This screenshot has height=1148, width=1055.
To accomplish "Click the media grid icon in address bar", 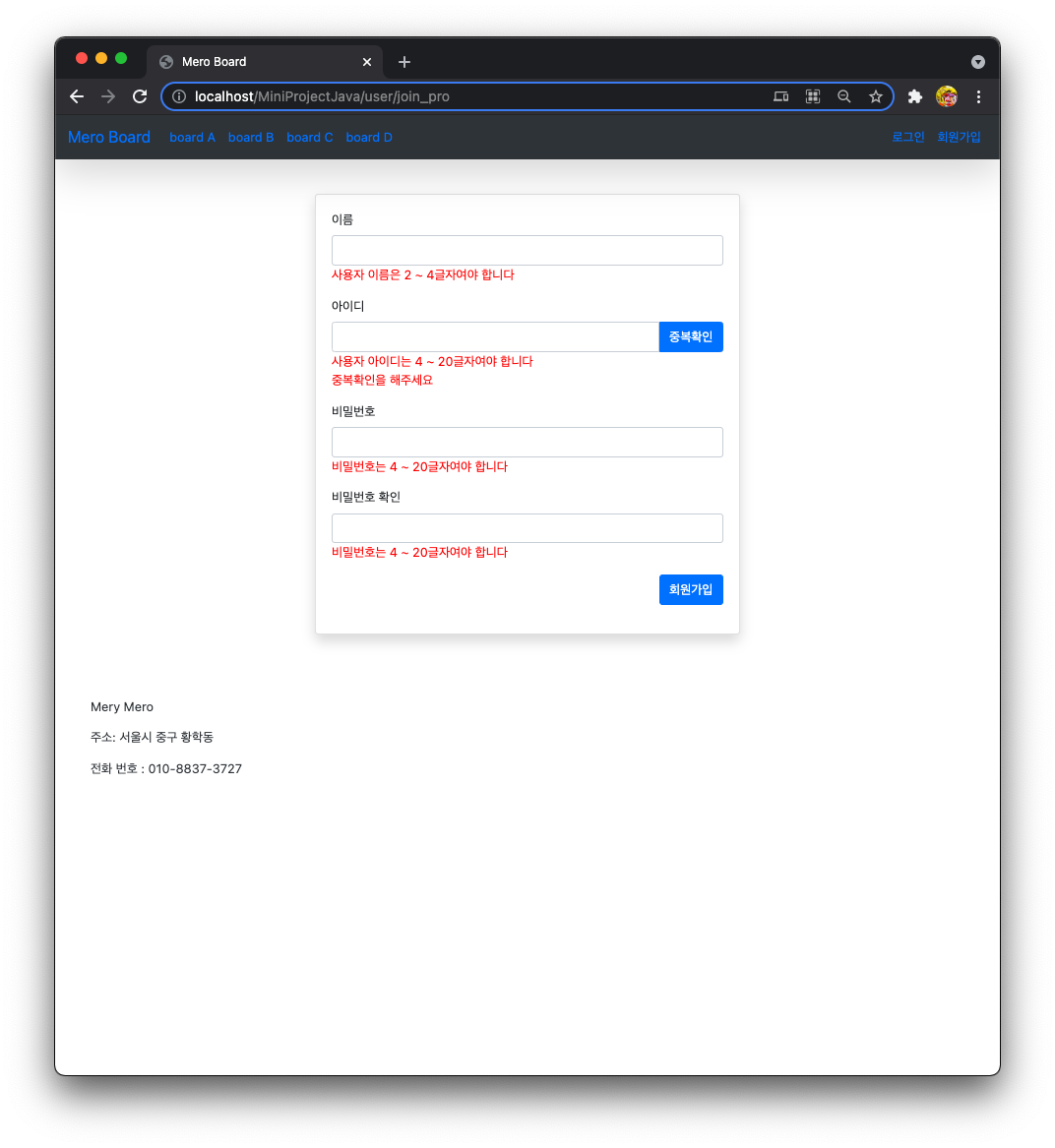I will click(x=813, y=96).
